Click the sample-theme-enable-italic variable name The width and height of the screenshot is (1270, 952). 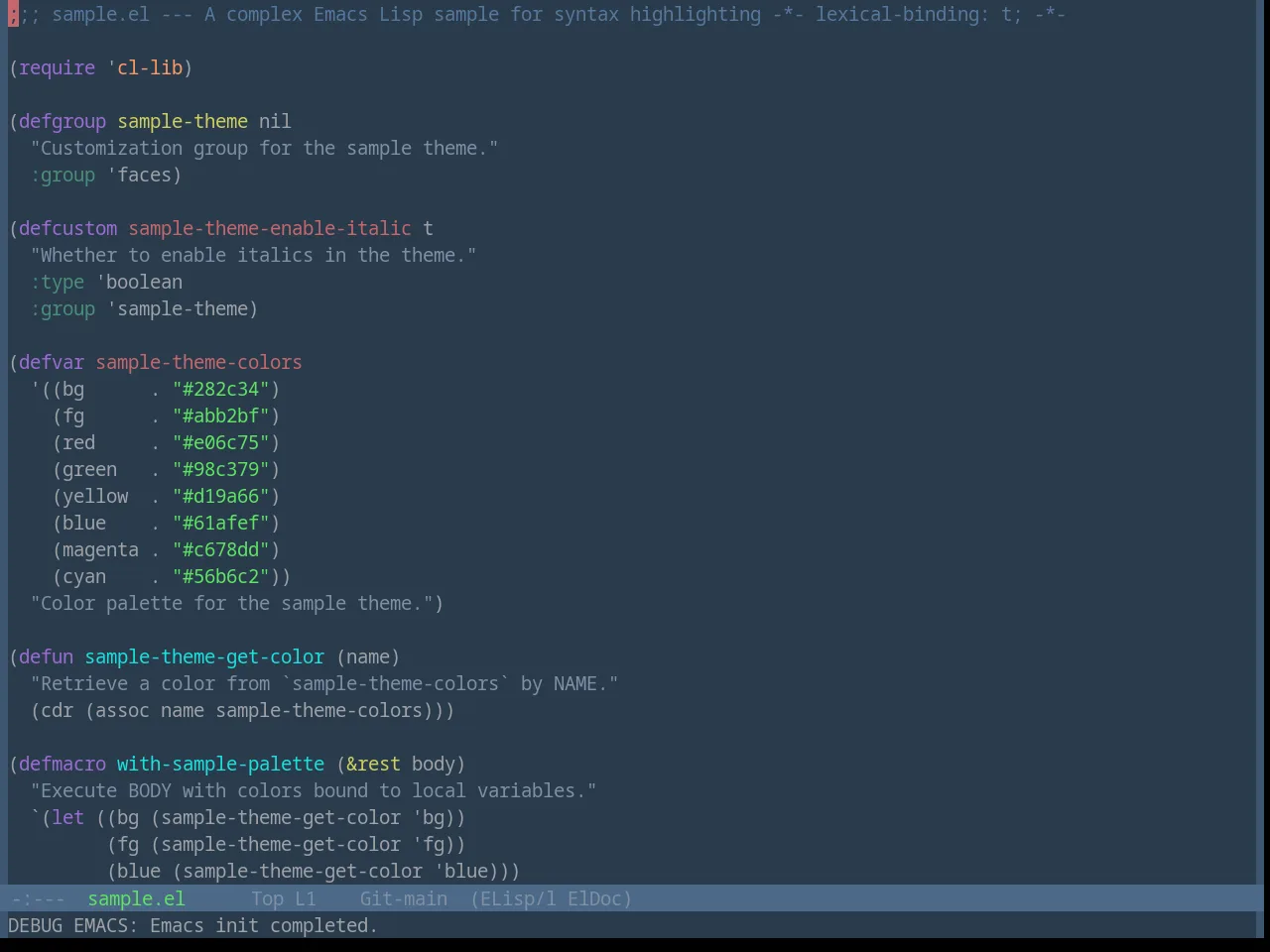click(x=270, y=228)
